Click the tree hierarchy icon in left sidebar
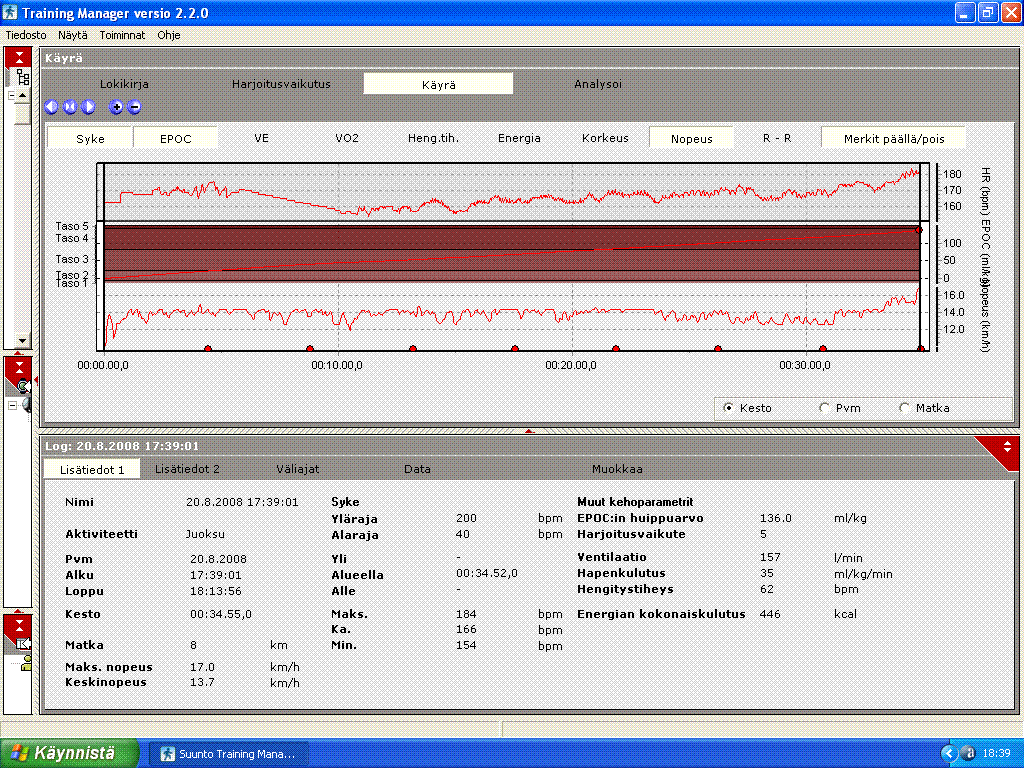This screenshot has width=1024, height=768. (x=23, y=77)
